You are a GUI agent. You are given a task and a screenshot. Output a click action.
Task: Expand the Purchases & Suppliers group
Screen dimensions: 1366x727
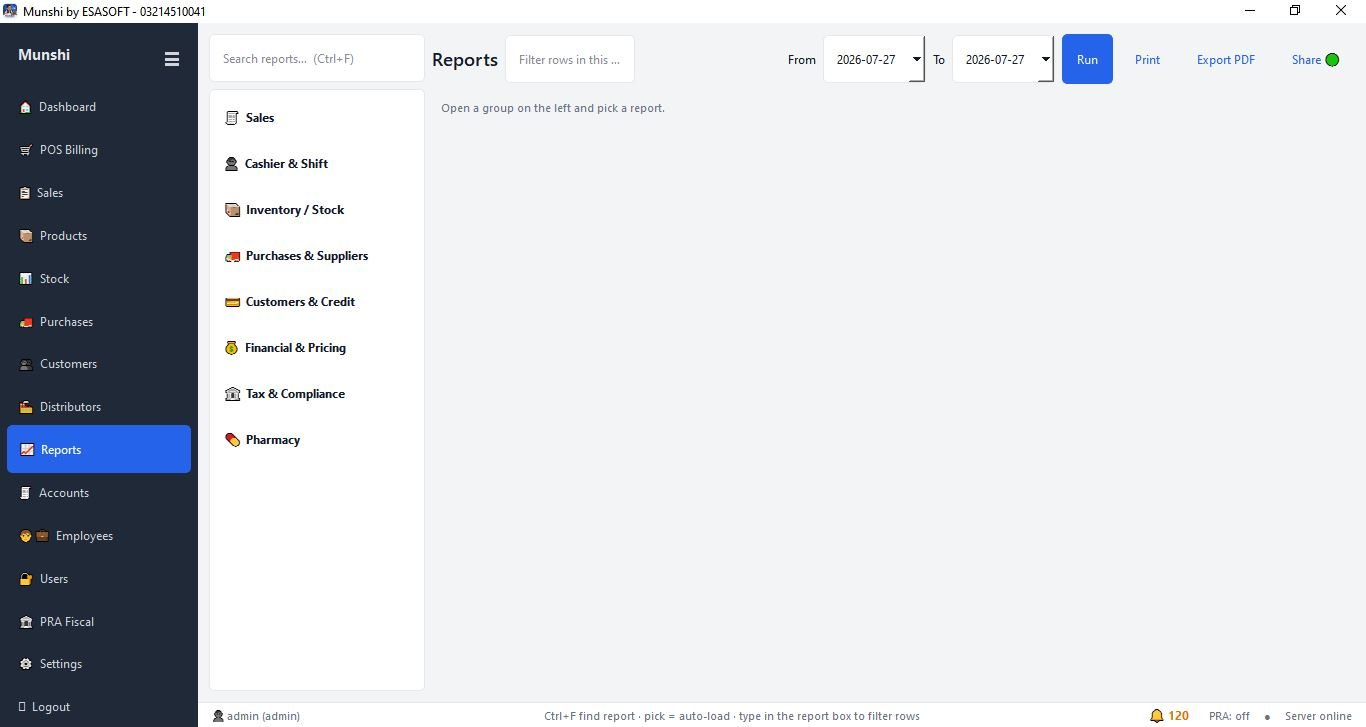point(316,256)
